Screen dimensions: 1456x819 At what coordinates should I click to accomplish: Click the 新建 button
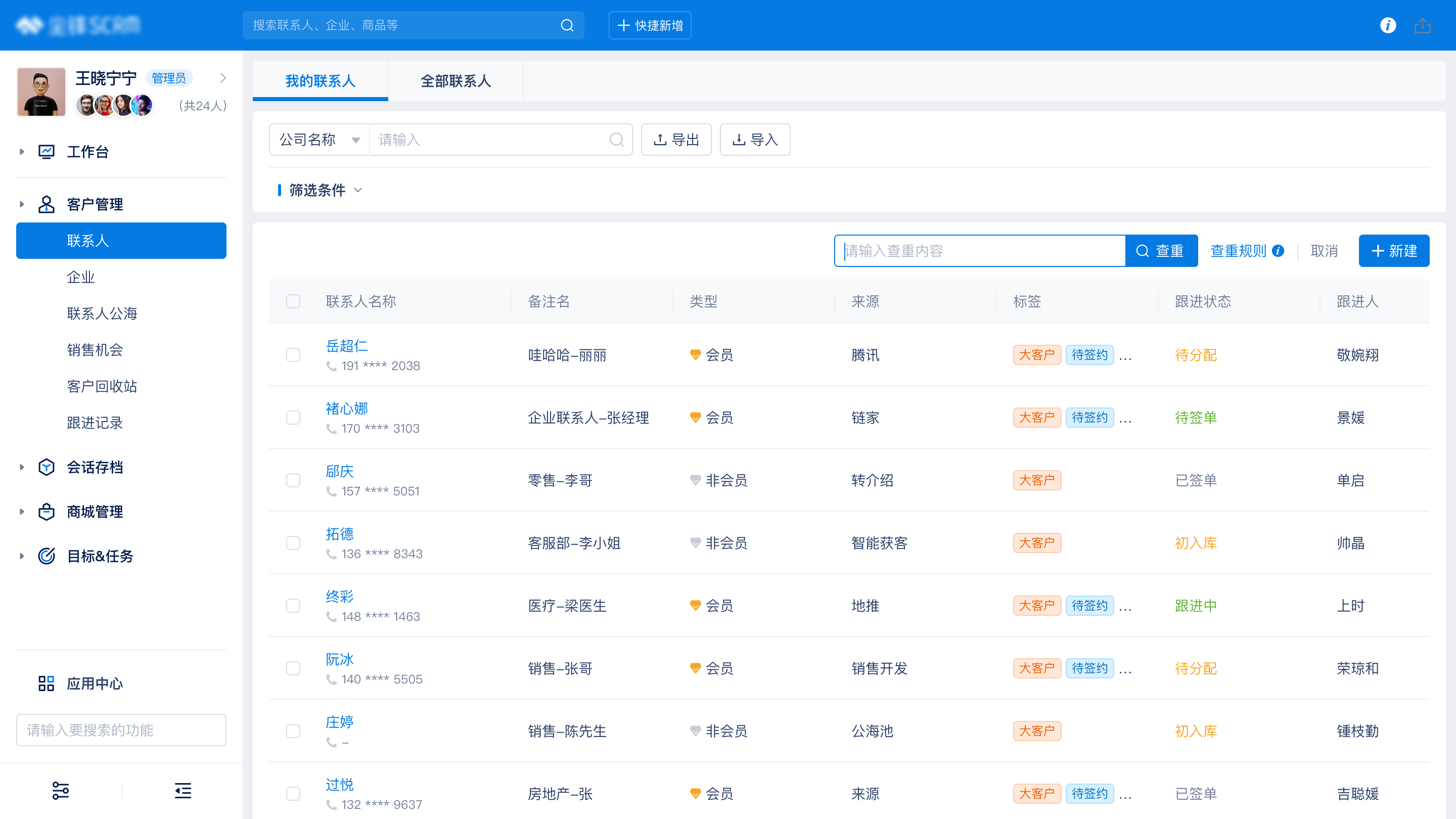(1393, 251)
